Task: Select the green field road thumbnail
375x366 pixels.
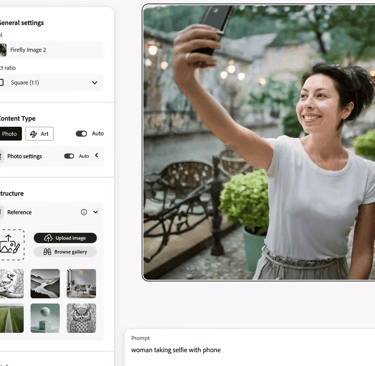Action: click(x=11, y=318)
